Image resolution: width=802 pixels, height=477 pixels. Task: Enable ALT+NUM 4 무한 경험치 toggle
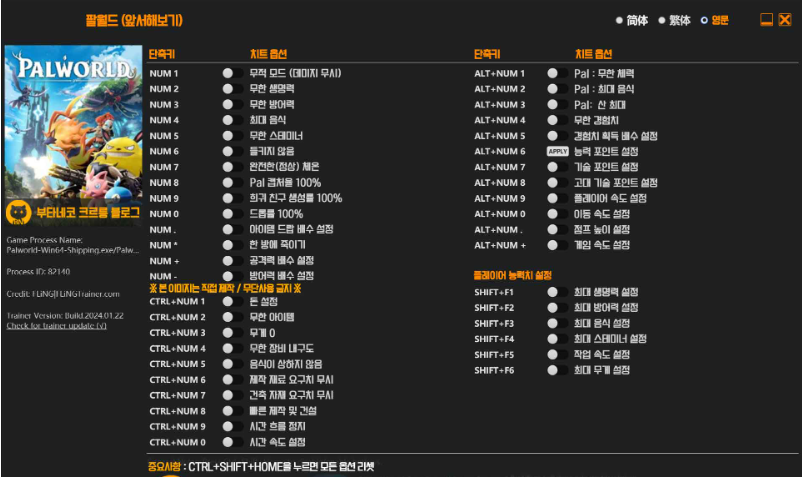tap(558, 120)
